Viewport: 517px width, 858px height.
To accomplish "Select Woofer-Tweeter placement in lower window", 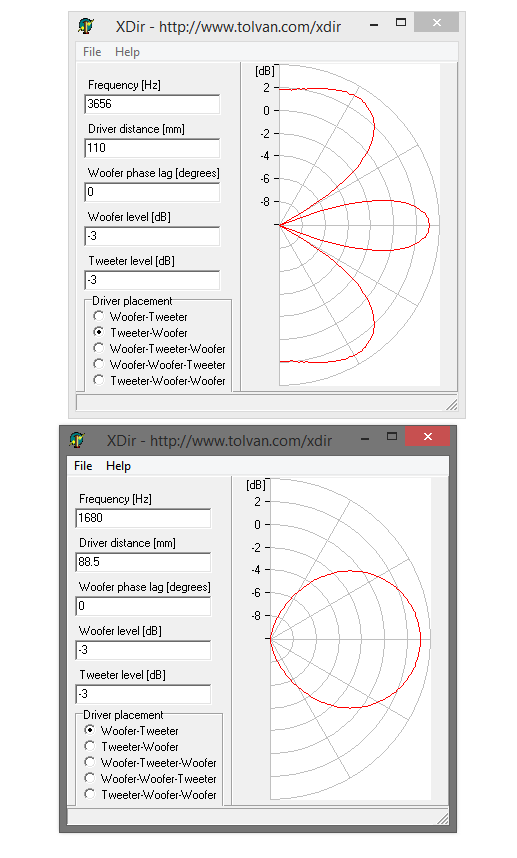I will 132,731.
